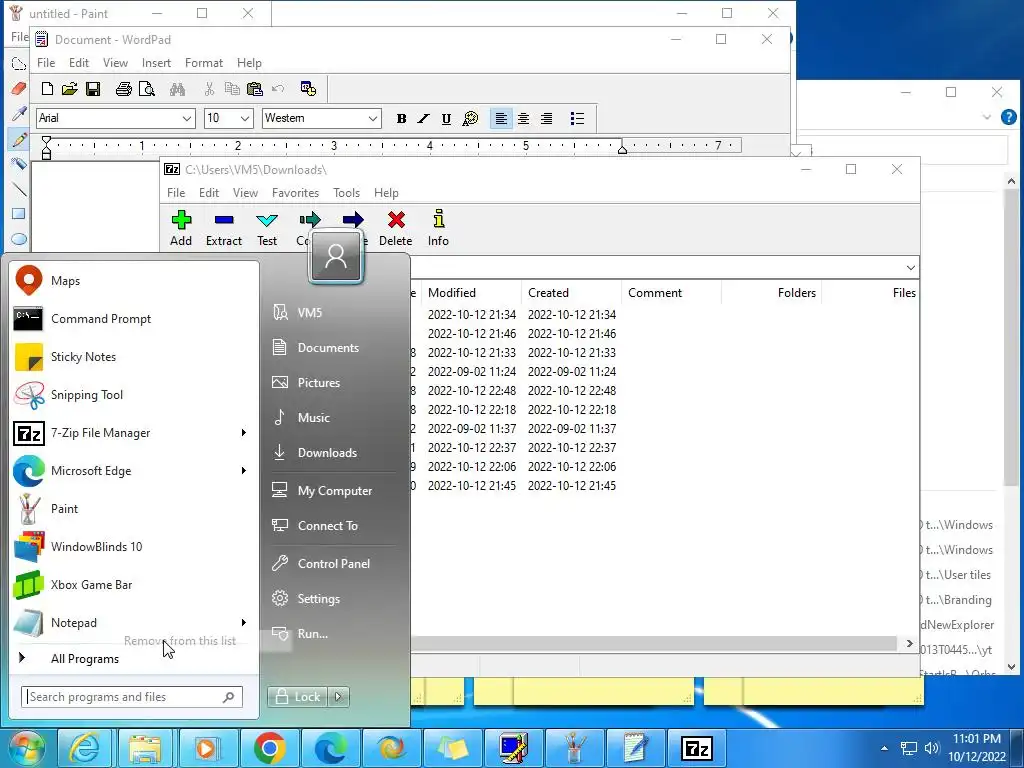Click the user account picture in Start menu

coord(336,256)
